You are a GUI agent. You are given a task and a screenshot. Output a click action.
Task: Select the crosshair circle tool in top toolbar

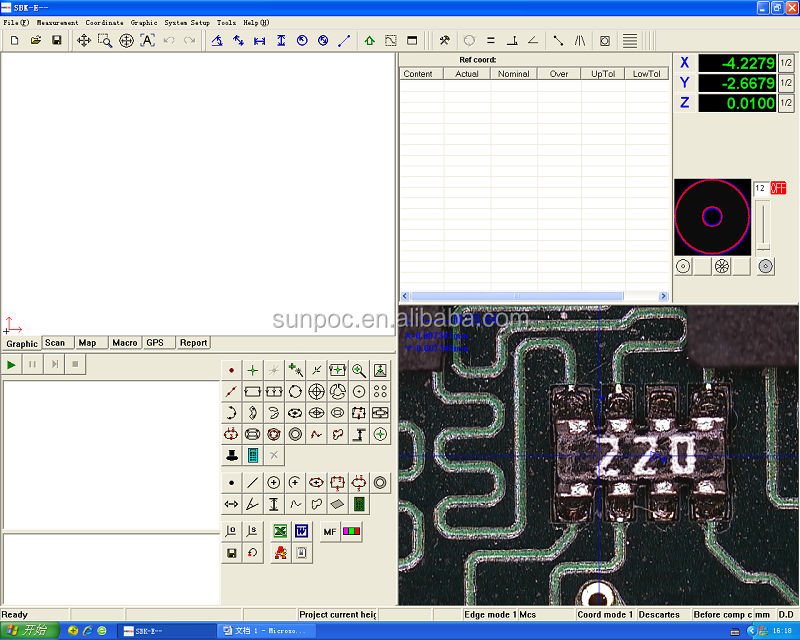click(x=126, y=40)
